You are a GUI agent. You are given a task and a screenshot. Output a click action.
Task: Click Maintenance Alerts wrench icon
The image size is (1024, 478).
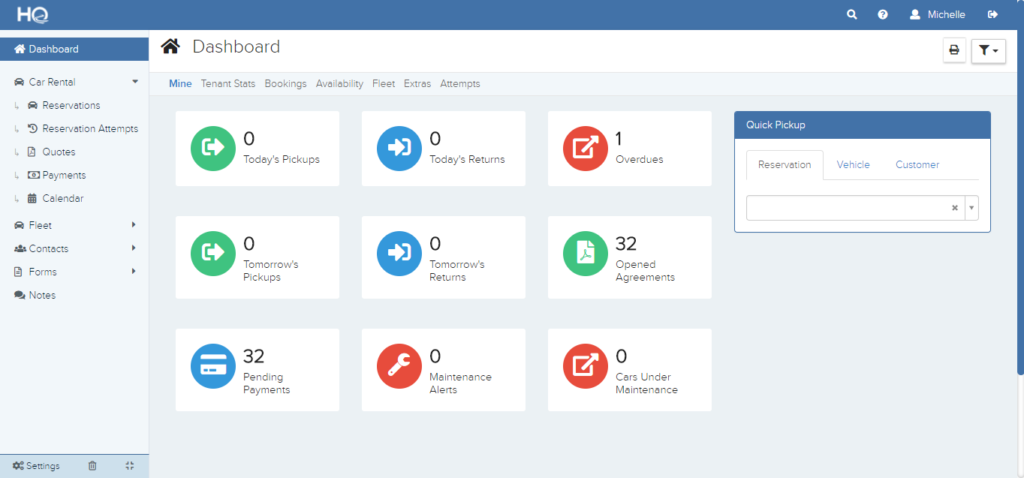point(399,366)
